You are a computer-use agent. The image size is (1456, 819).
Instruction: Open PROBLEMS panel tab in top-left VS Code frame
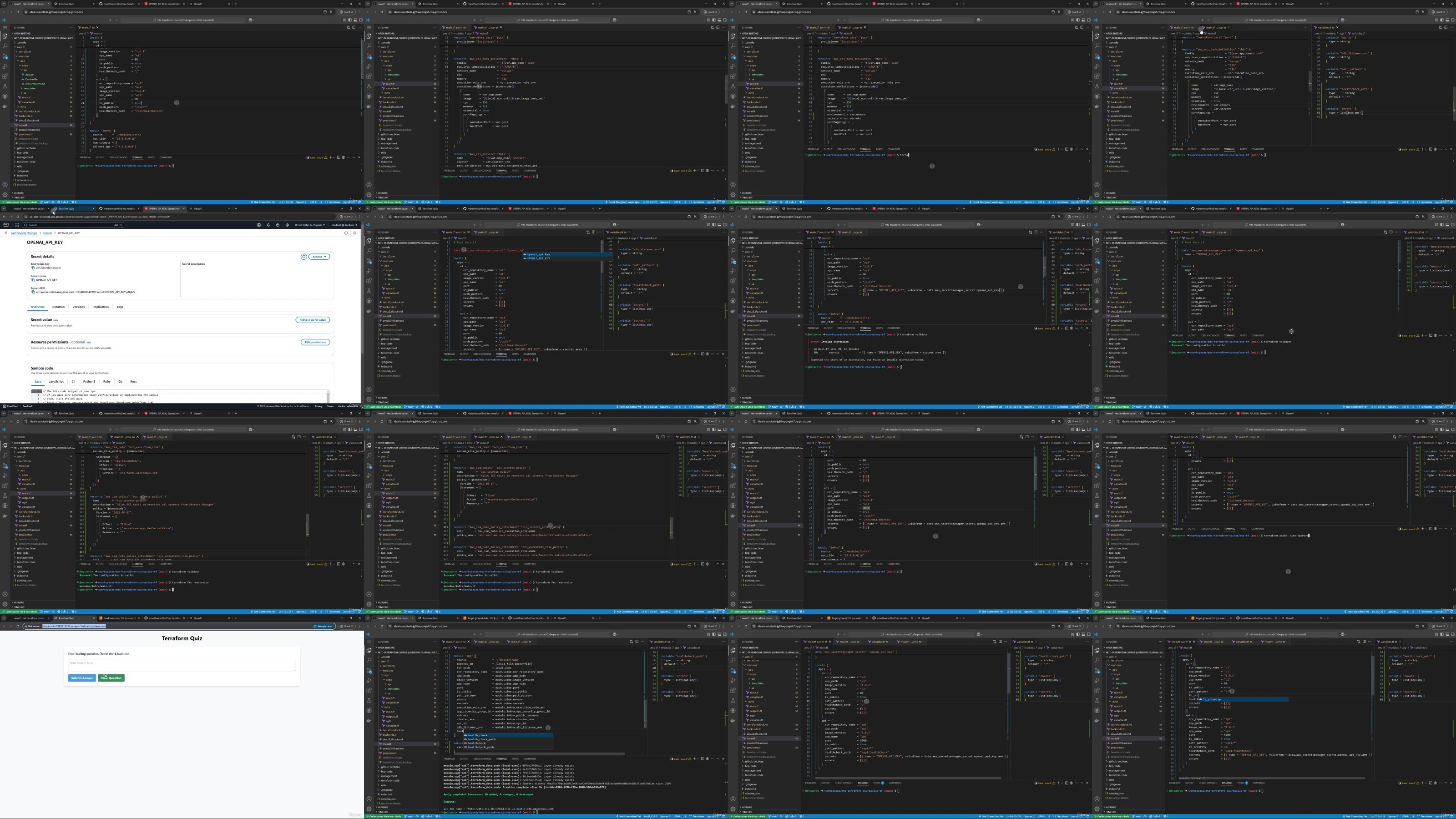(86, 158)
